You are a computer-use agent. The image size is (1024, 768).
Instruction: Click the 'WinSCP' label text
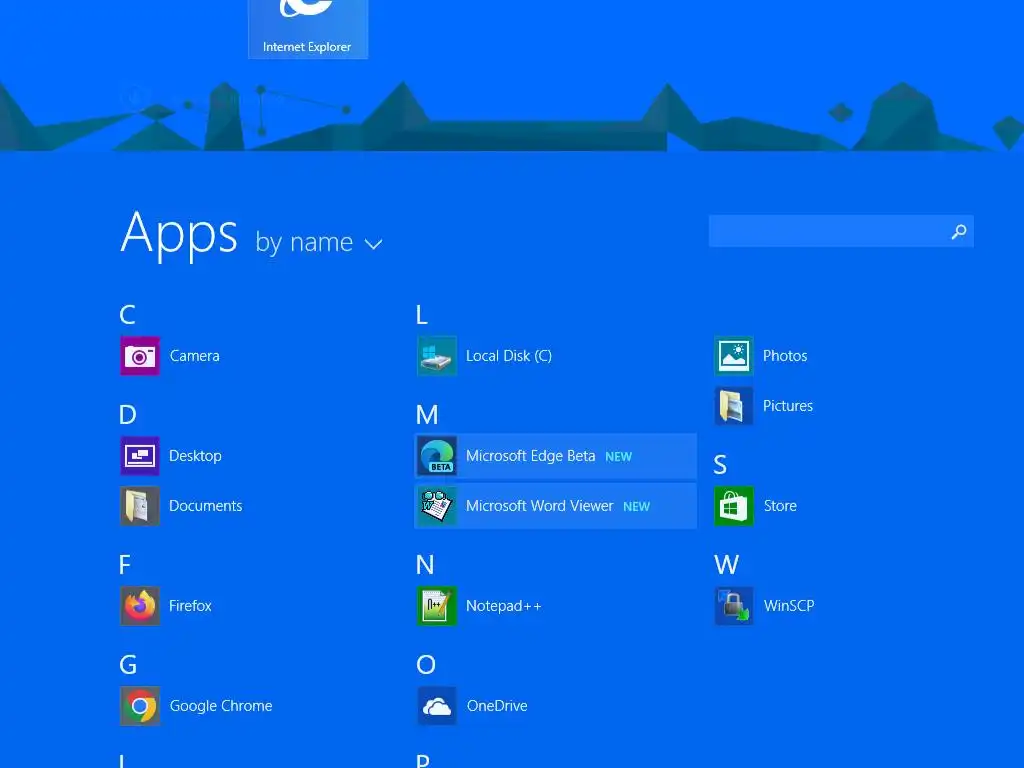789,606
